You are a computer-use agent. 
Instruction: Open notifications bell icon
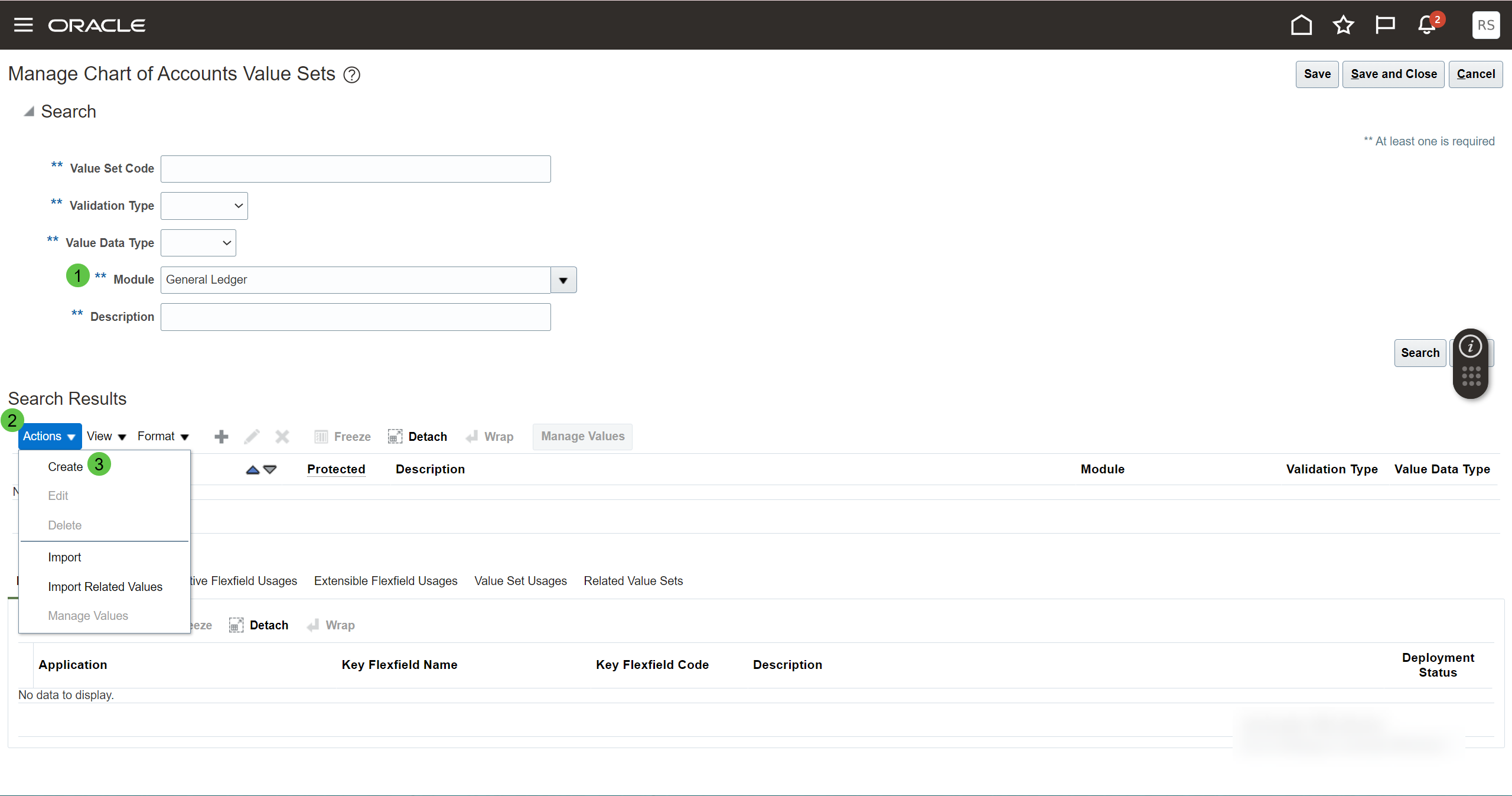[1427, 25]
